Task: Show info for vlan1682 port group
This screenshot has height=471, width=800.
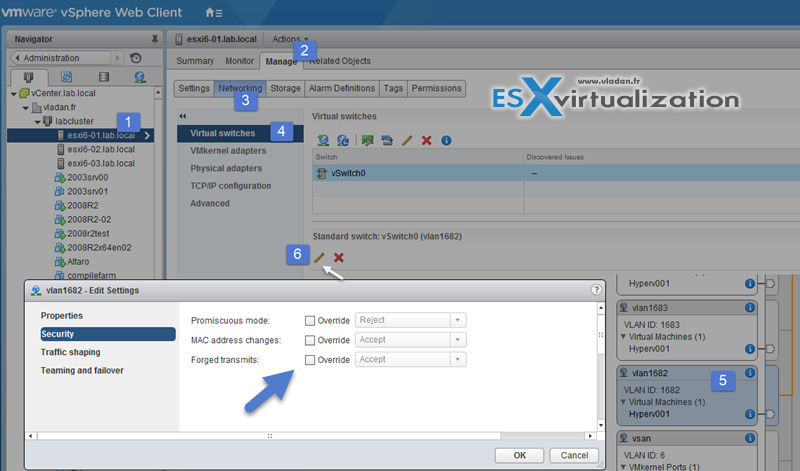Action: coord(749,373)
